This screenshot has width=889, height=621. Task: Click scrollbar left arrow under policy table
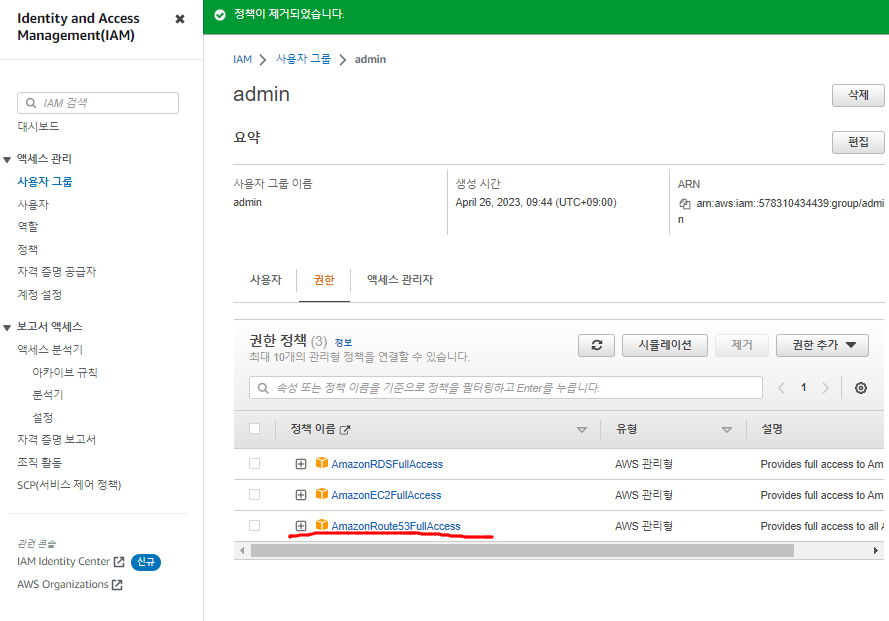coord(242,551)
